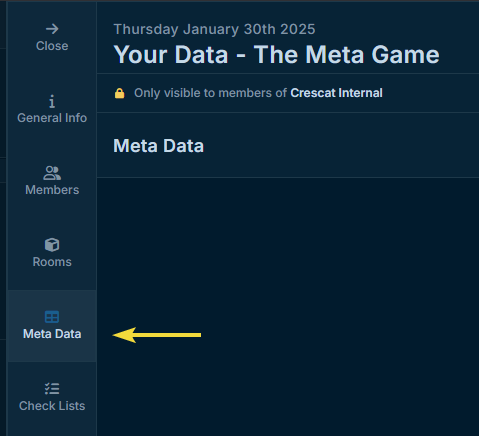
Task: Click the Close arrow icon
Action: click(52, 29)
